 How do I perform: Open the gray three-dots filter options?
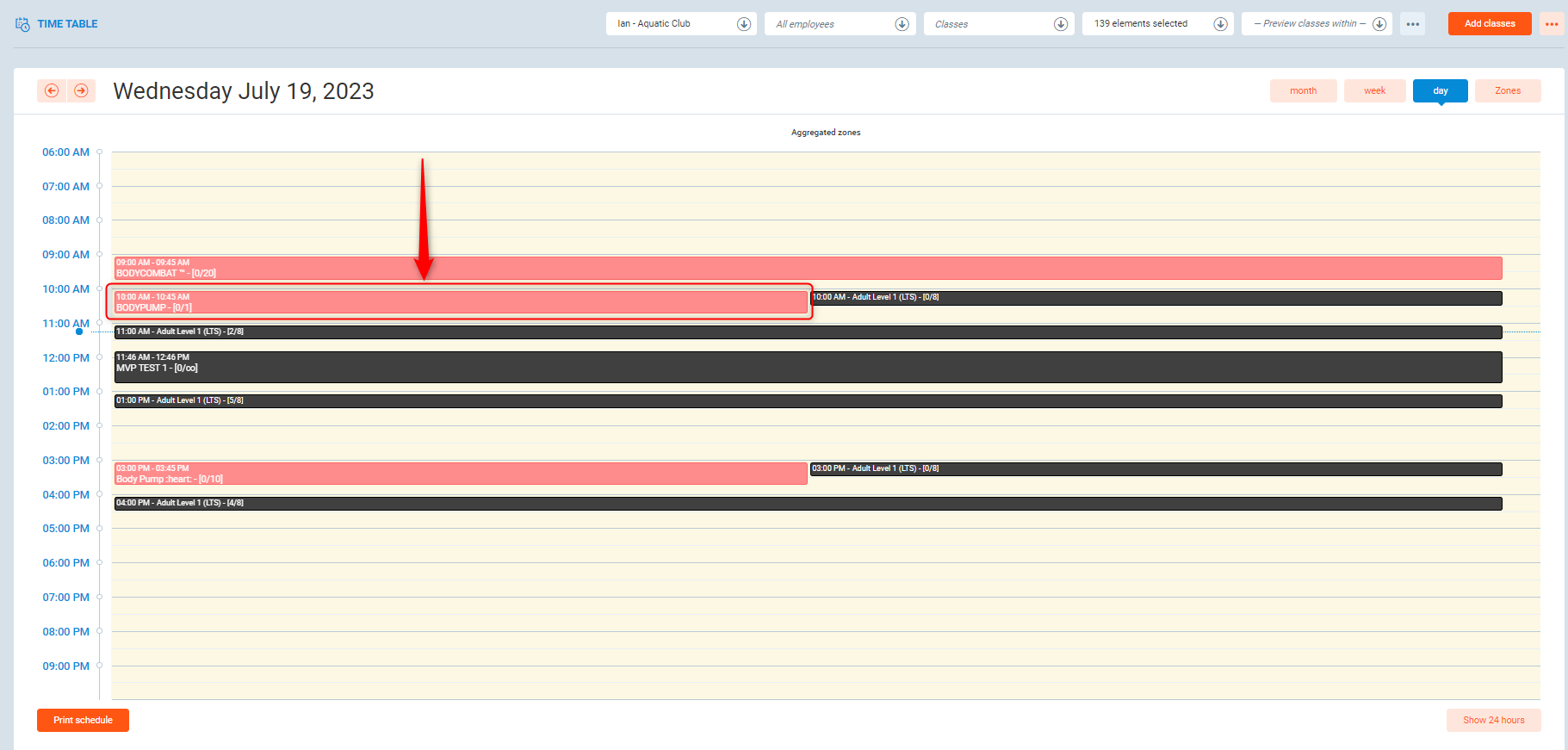tap(1412, 24)
